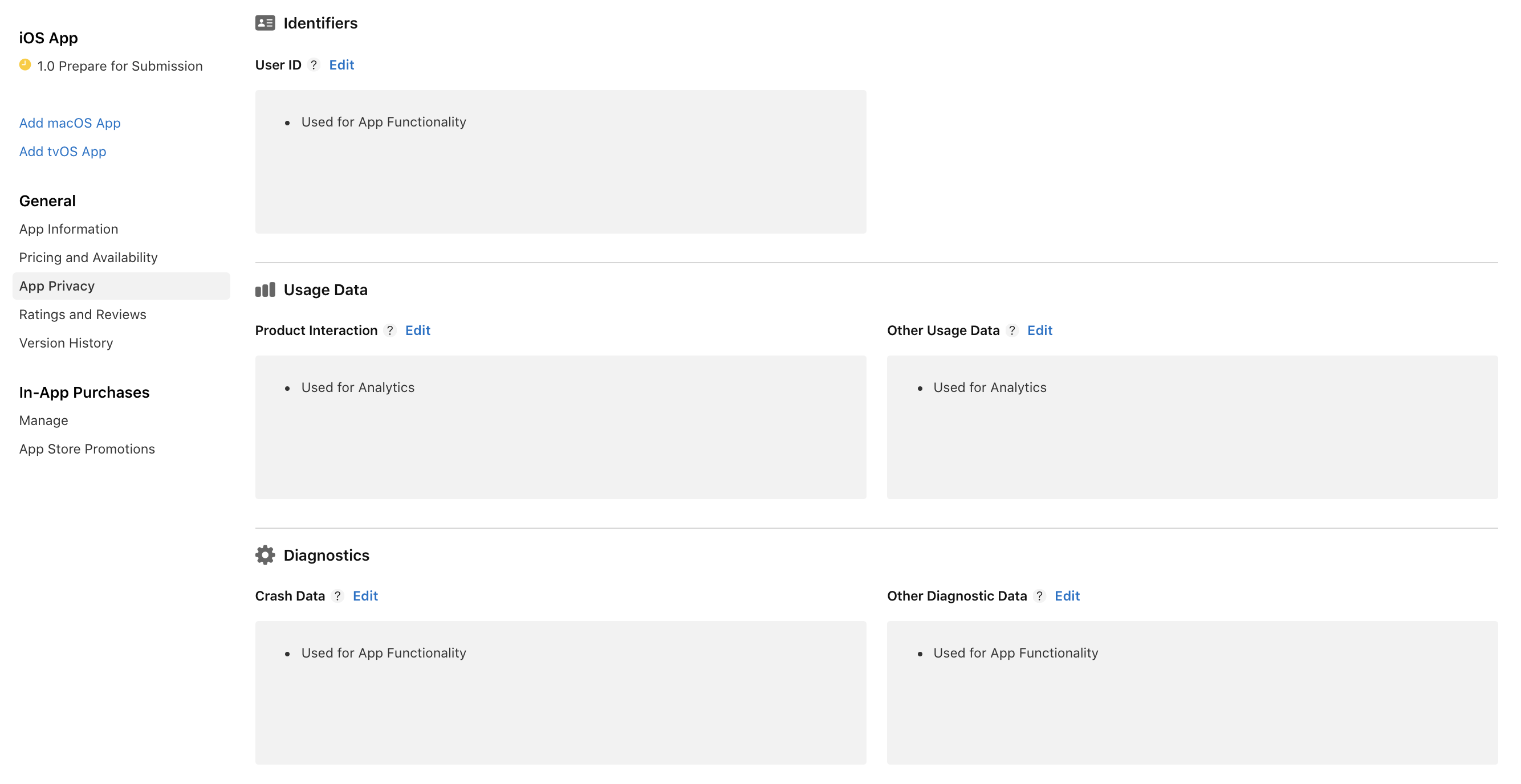The height and width of the screenshot is (784, 1521).
Task: Click the Diagnostics gear icon
Action: (x=265, y=555)
